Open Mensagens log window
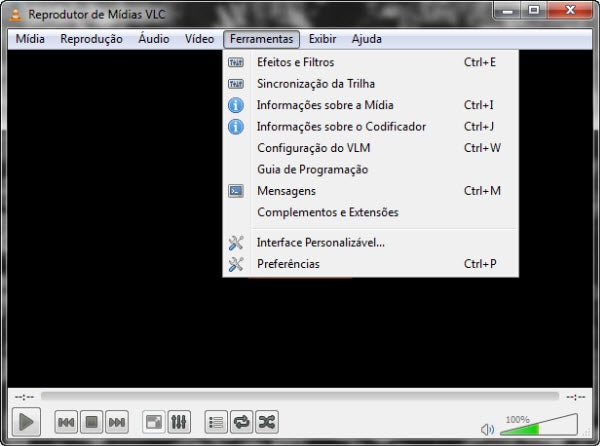The width and height of the screenshot is (600, 446). pyautogui.click(x=286, y=191)
